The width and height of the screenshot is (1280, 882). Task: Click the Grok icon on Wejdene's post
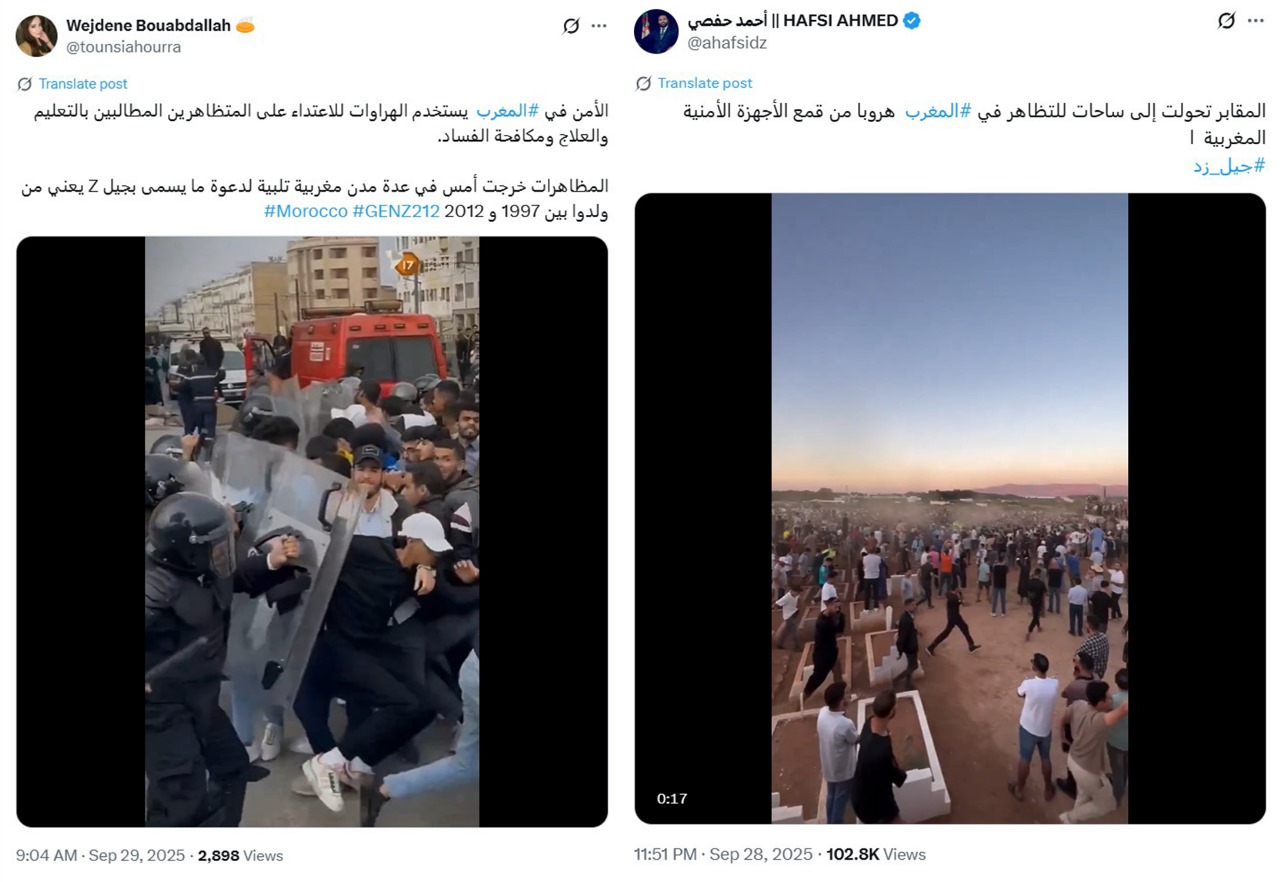coord(571,26)
